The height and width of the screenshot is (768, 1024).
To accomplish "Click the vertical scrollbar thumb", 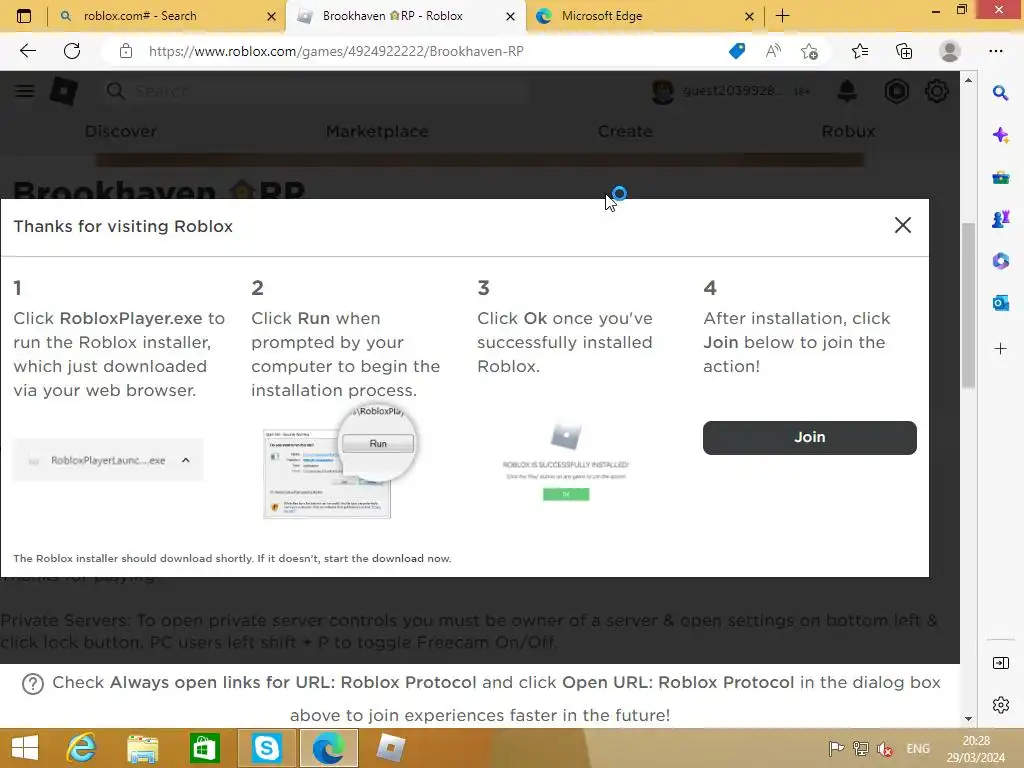I will [968, 304].
